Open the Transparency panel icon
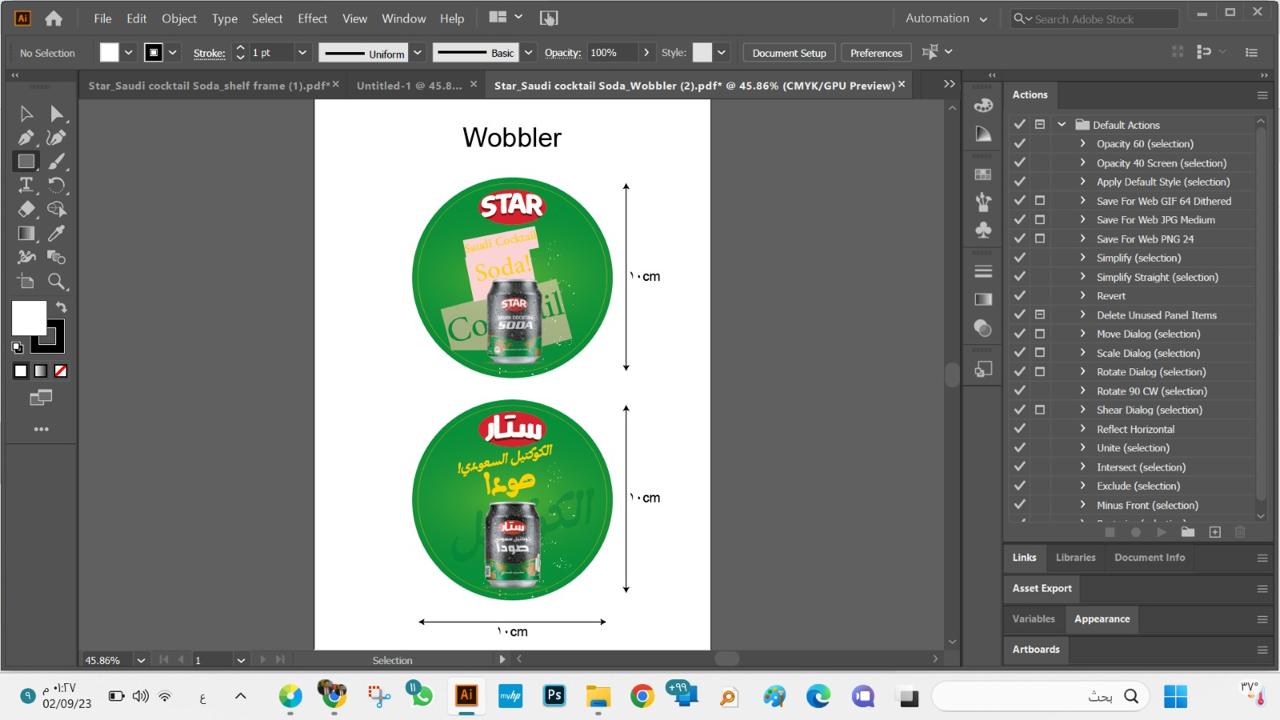Viewport: 1280px width, 720px height. coord(983,328)
